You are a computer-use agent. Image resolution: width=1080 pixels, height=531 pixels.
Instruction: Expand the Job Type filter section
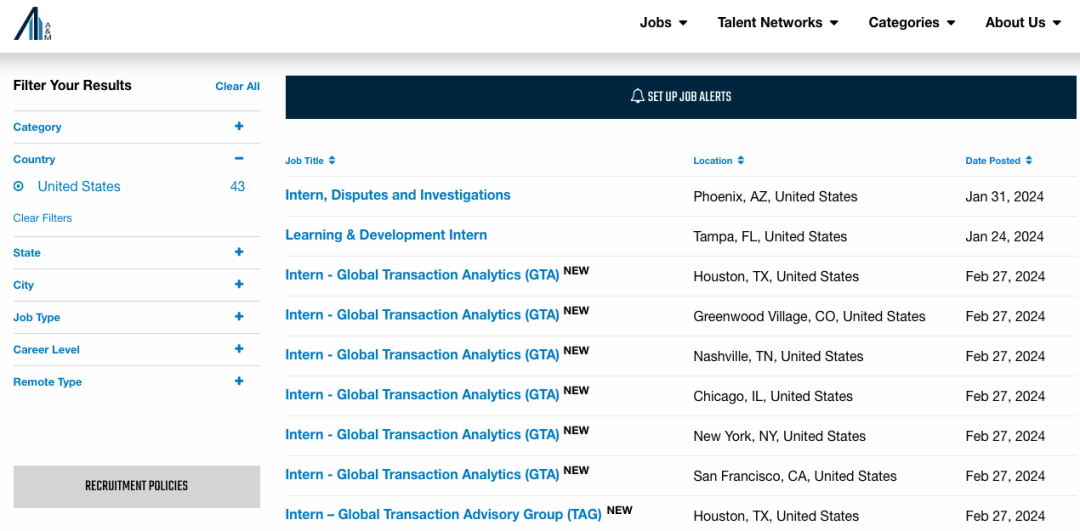(239, 317)
